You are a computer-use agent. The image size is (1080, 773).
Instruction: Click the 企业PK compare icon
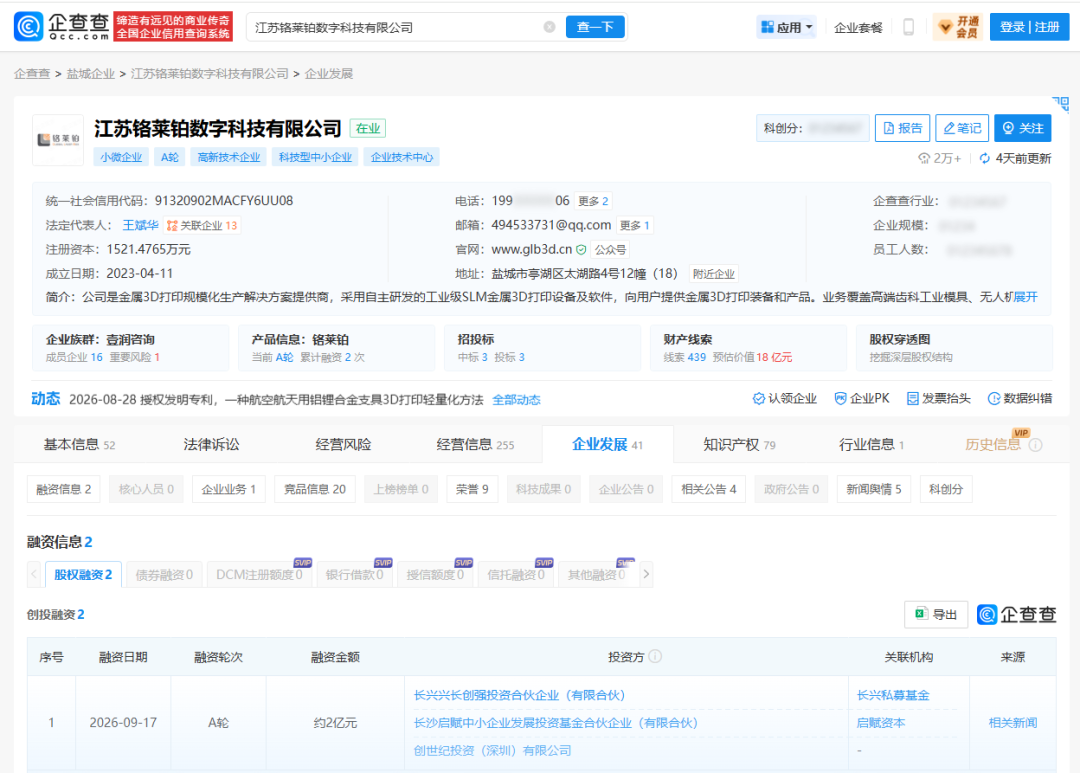[840, 398]
